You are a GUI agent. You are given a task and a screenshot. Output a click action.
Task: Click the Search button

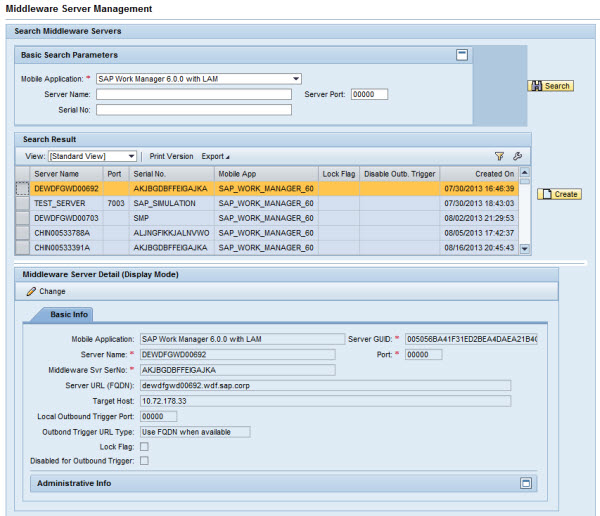click(551, 86)
